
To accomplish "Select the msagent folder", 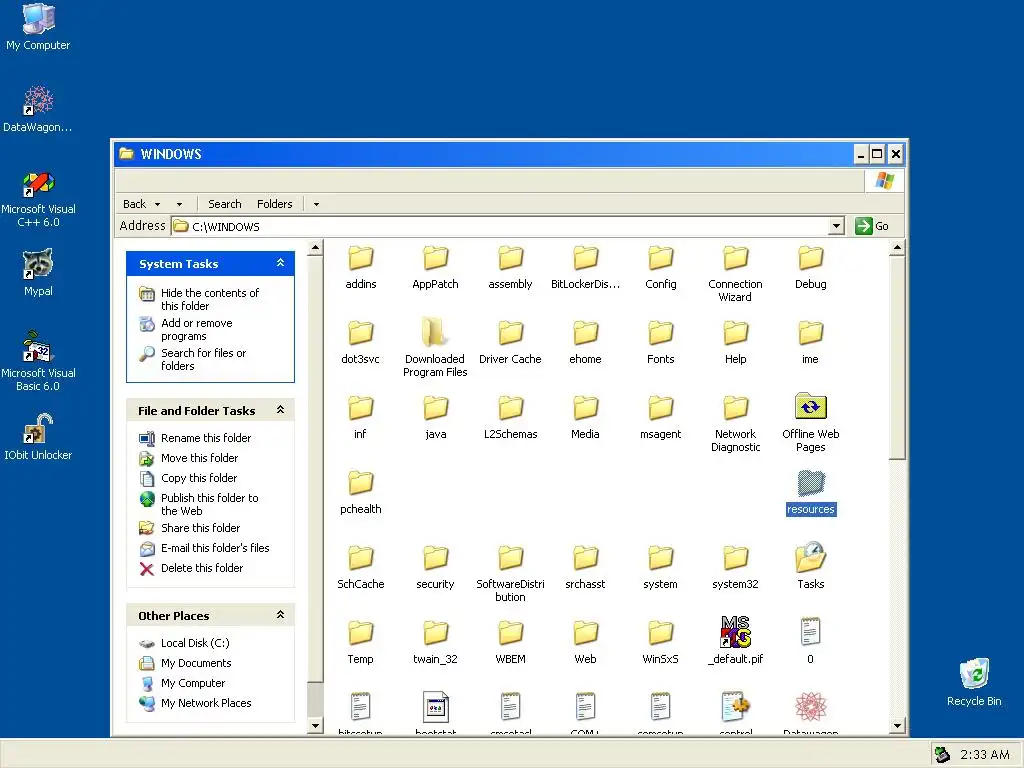I will coord(660,417).
